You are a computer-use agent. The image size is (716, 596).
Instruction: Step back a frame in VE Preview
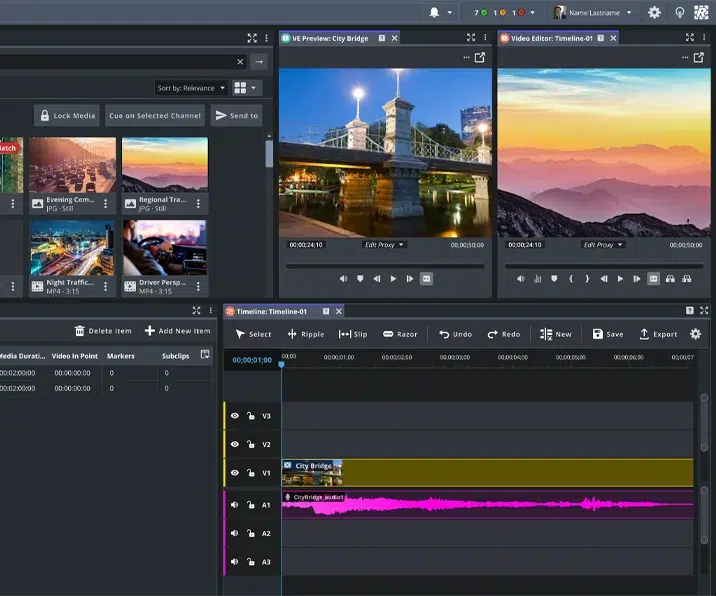[x=377, y=279]
